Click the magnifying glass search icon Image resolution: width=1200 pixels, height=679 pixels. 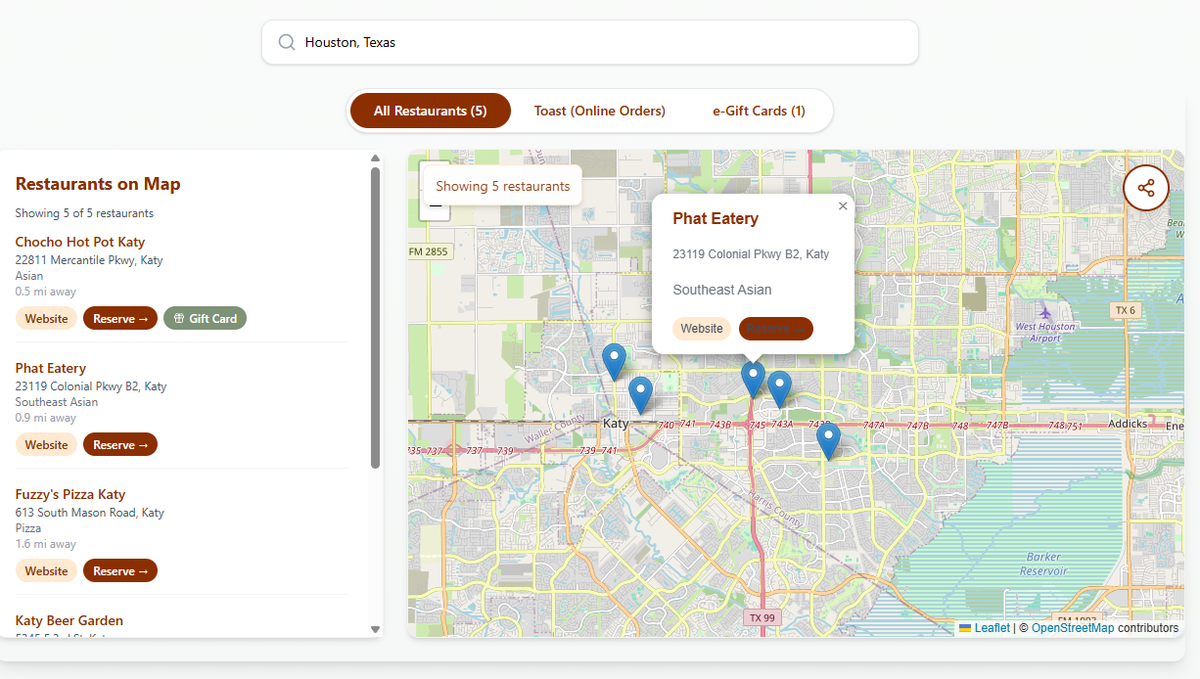(287, 42)
